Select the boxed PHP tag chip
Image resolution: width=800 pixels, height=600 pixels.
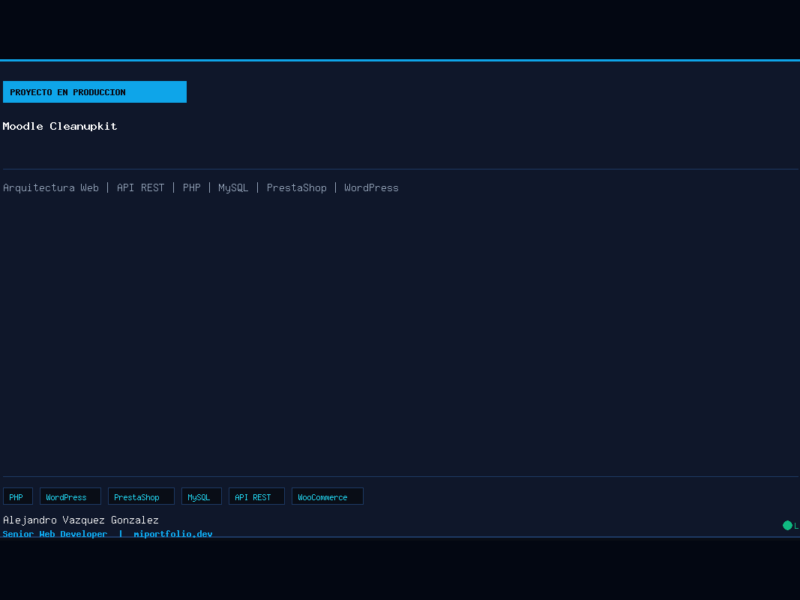coord(18,496)
